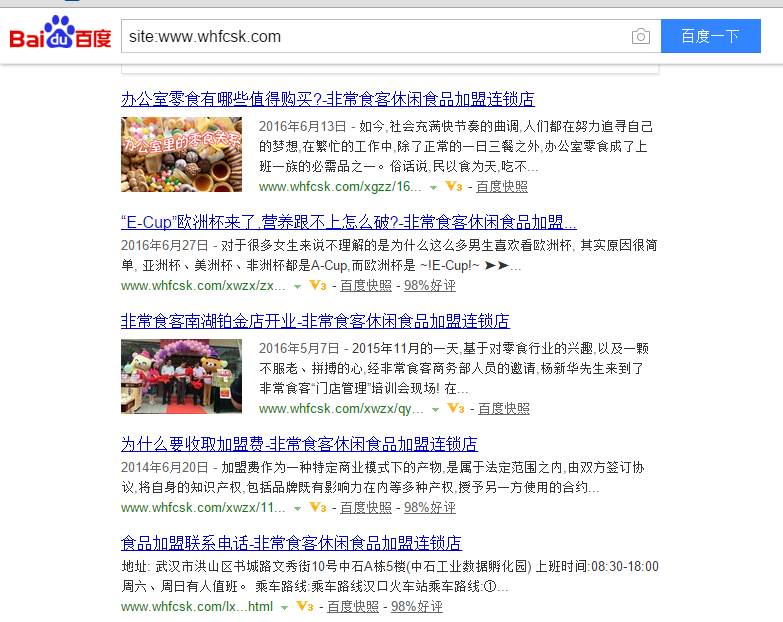The width and height of the screenshot is (783, 622).
Task: Open camera image search icon
Action: (x=641, y=36)
